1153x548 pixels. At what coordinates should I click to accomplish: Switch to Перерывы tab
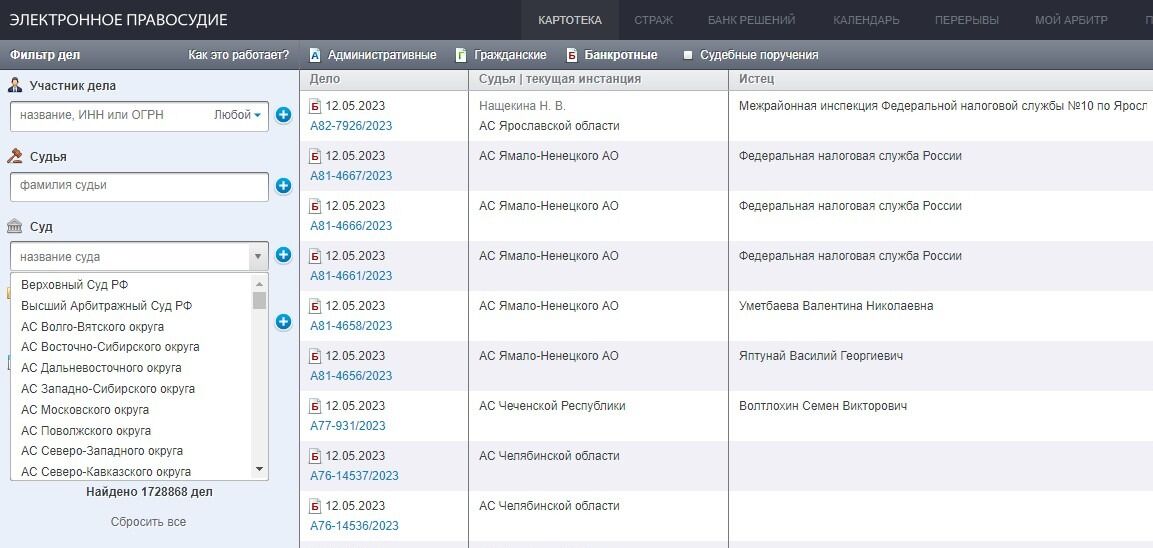click(x=967, y=20)
